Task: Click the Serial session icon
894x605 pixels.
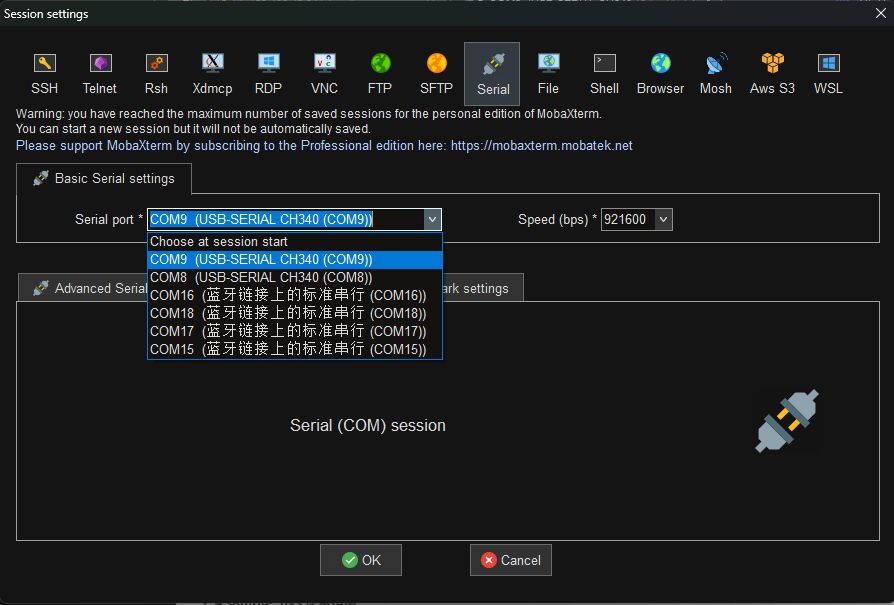Action: 493,74
